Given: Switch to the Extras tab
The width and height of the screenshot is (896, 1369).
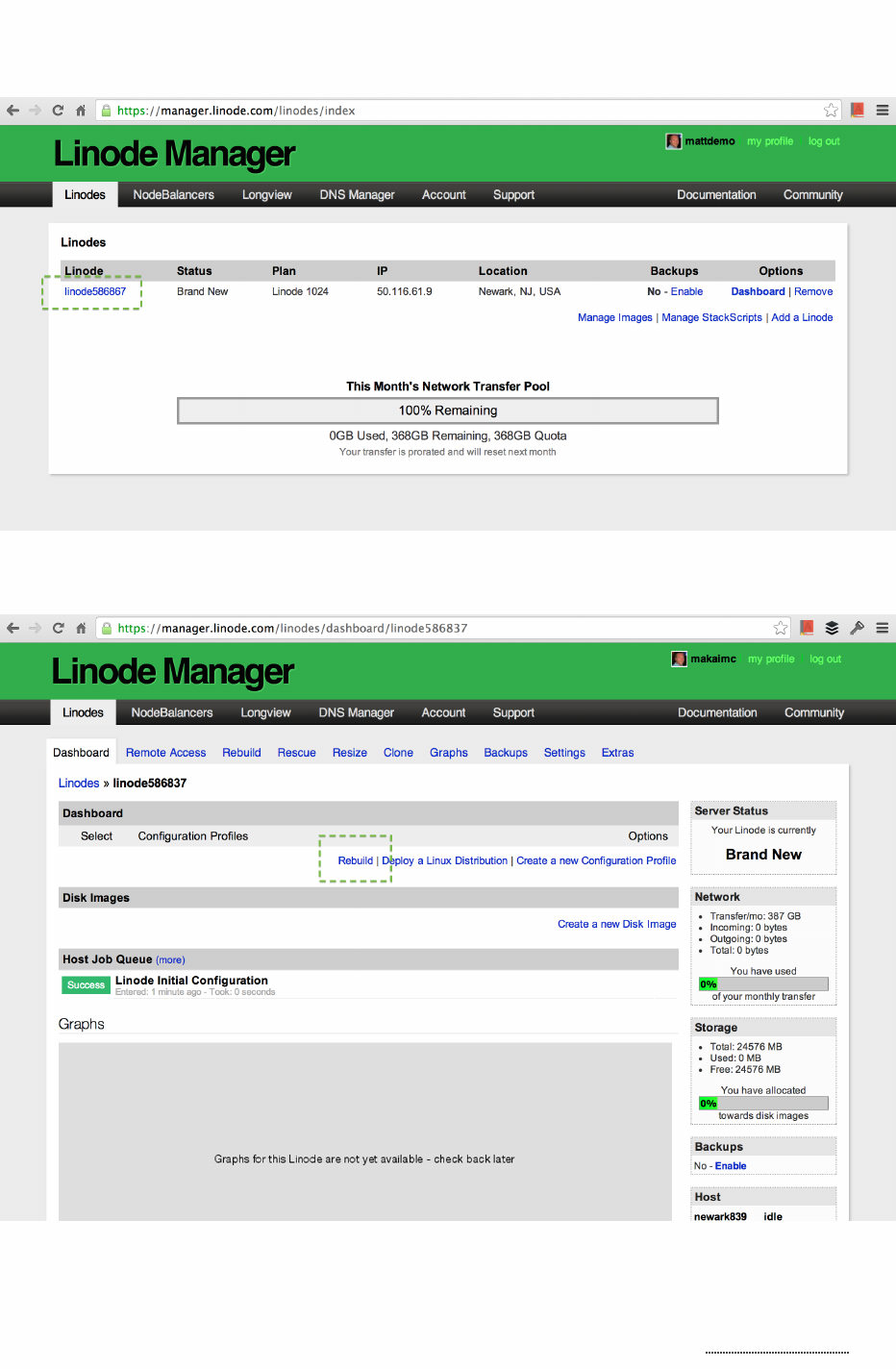Looking at the screenshot, I should (617, 753).
